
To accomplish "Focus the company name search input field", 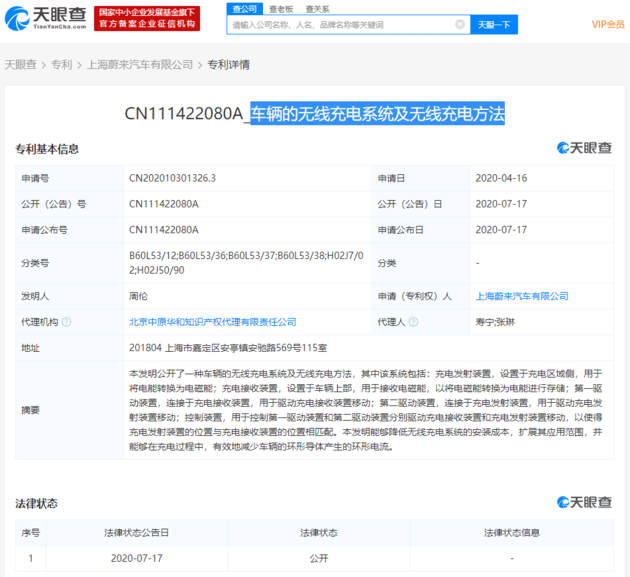I will click(x=340, y=24).
